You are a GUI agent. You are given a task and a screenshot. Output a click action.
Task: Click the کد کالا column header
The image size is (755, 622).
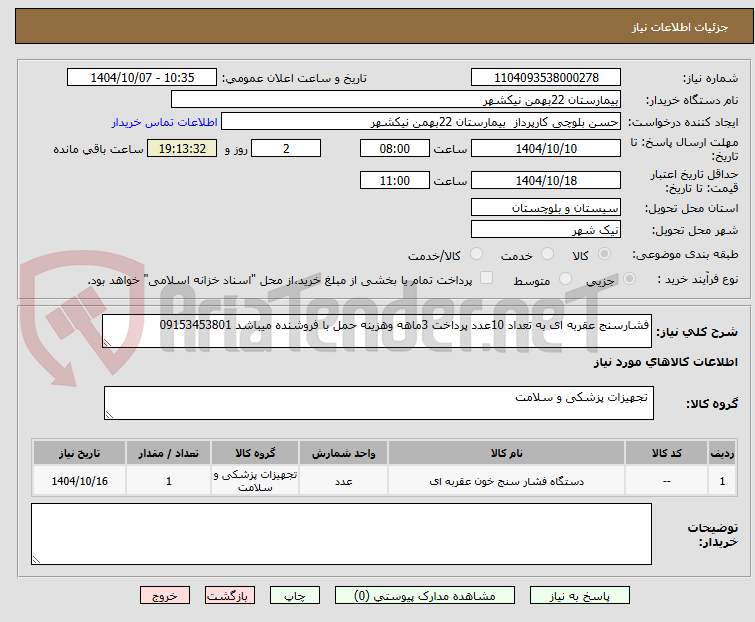666,453
